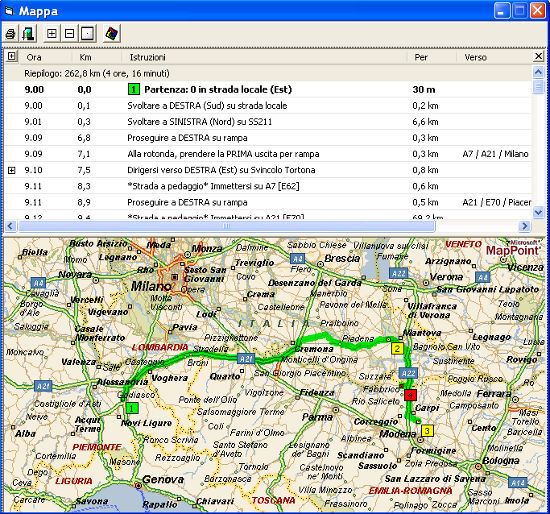Click A7 / A21 / Milano direction text
This screenshot has width=550, height=514.
click(x=495, y=154)
